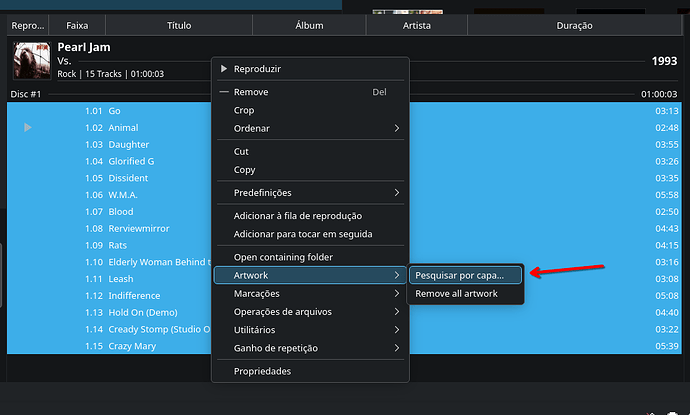This screenshot has width=690, height=415.
Task: Click Copy in the context menu
Action: 244,170
